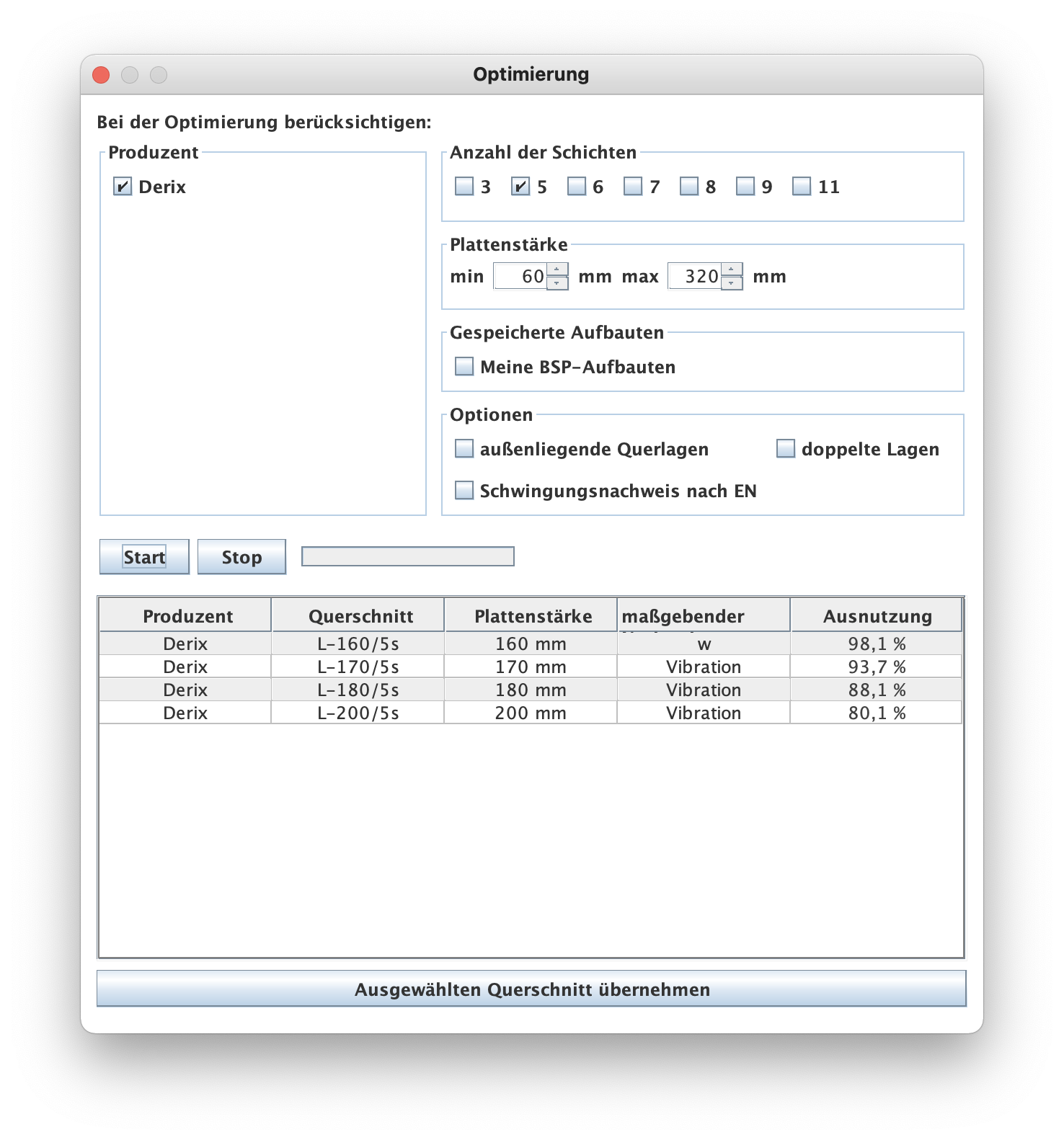This screenshot has width=1064, height=1140.
Task: Enable Meine BSP-Aufbauten checkbox
Action: [x=464, y=367]
